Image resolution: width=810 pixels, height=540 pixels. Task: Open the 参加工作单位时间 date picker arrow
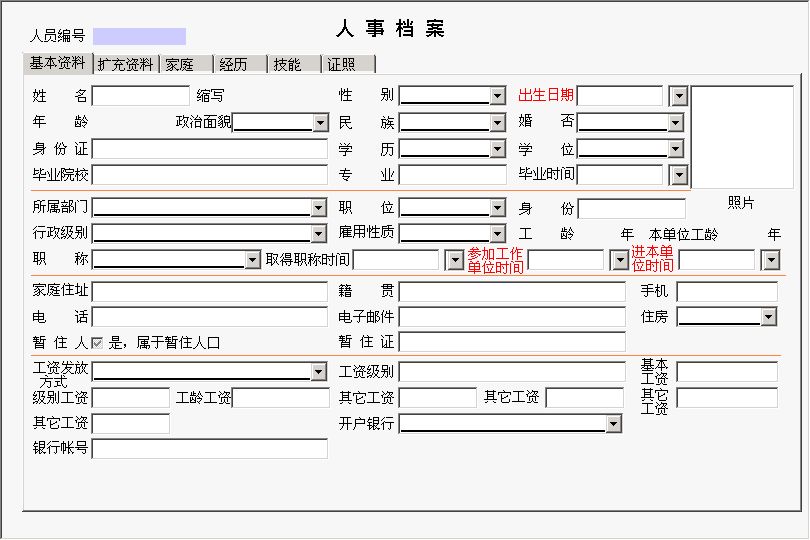coord(619,260)
